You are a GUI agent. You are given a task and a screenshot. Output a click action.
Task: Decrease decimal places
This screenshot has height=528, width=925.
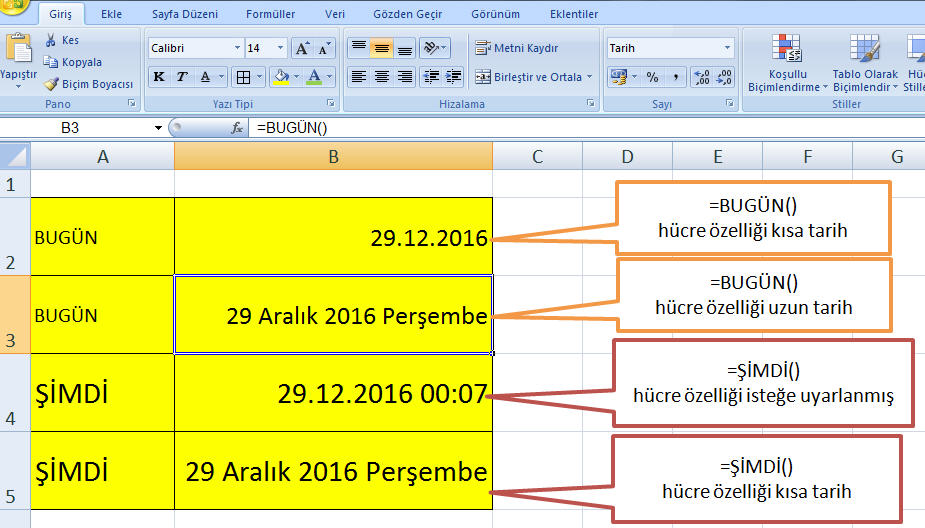(x=724, y=77)
